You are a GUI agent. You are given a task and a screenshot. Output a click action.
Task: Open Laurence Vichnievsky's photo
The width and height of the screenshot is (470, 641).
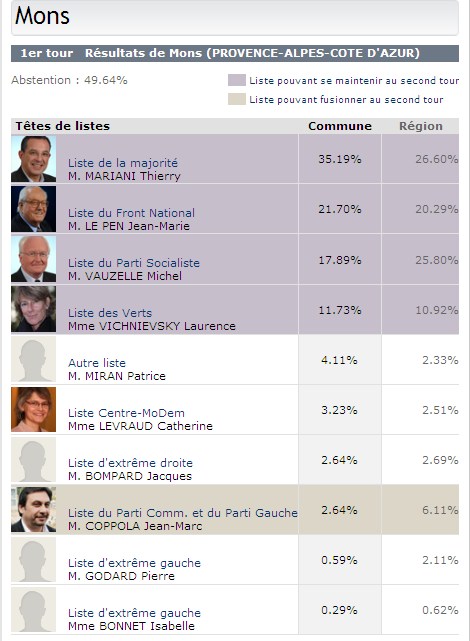click(34, 309)
